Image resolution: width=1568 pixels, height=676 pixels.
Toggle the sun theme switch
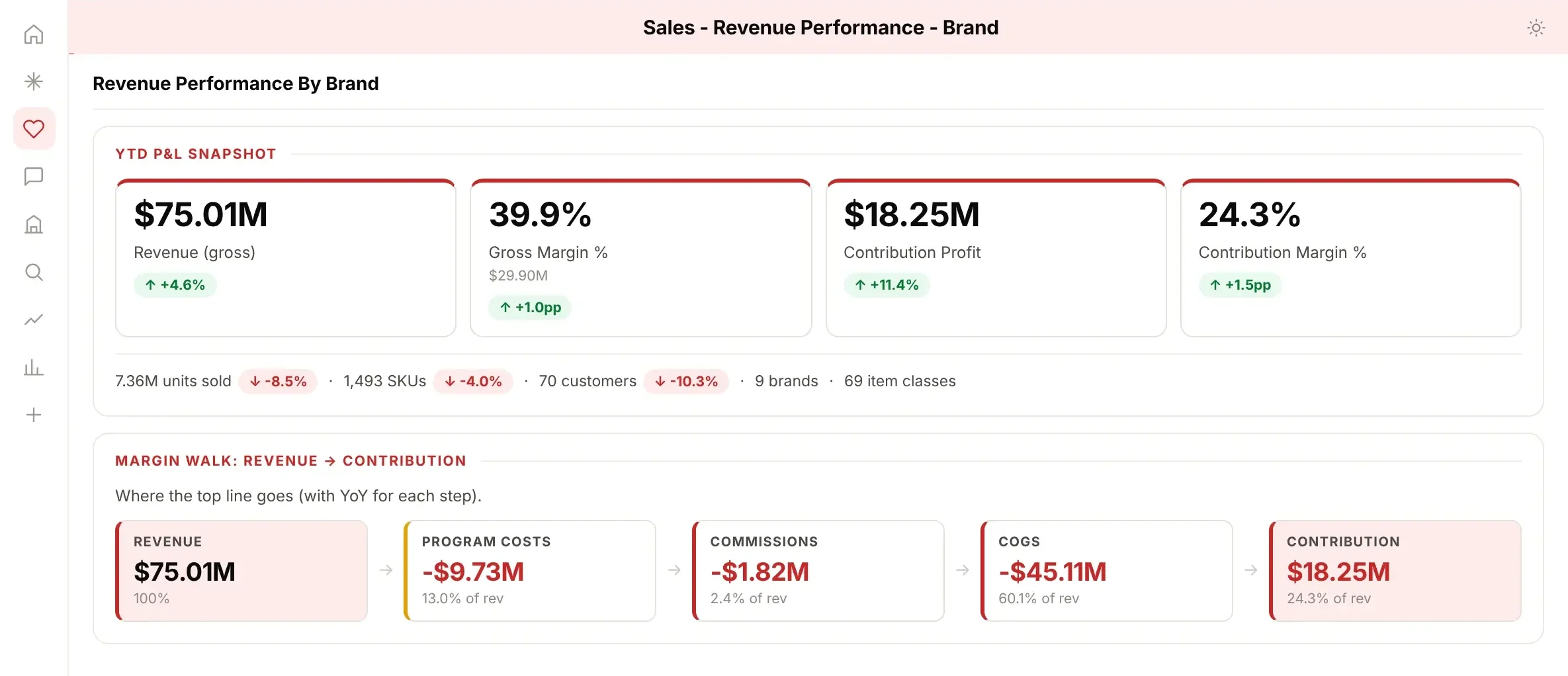pyautogui.click(x=1536, y=28)
